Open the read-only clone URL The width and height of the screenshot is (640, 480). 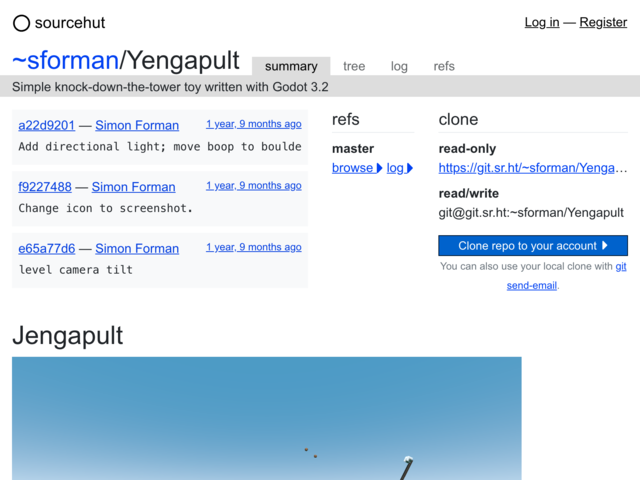pyautogui.click(x=533, y=168)
